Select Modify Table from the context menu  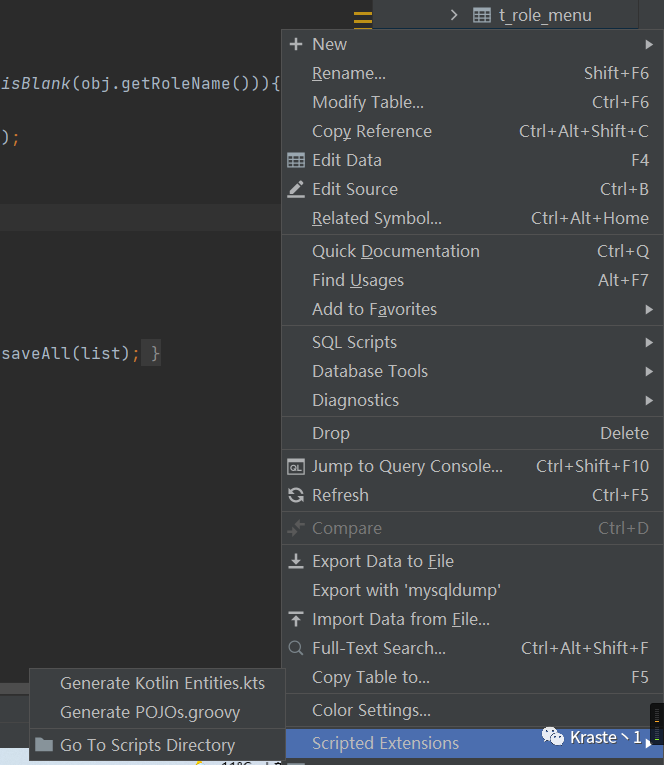click(368, 102)
